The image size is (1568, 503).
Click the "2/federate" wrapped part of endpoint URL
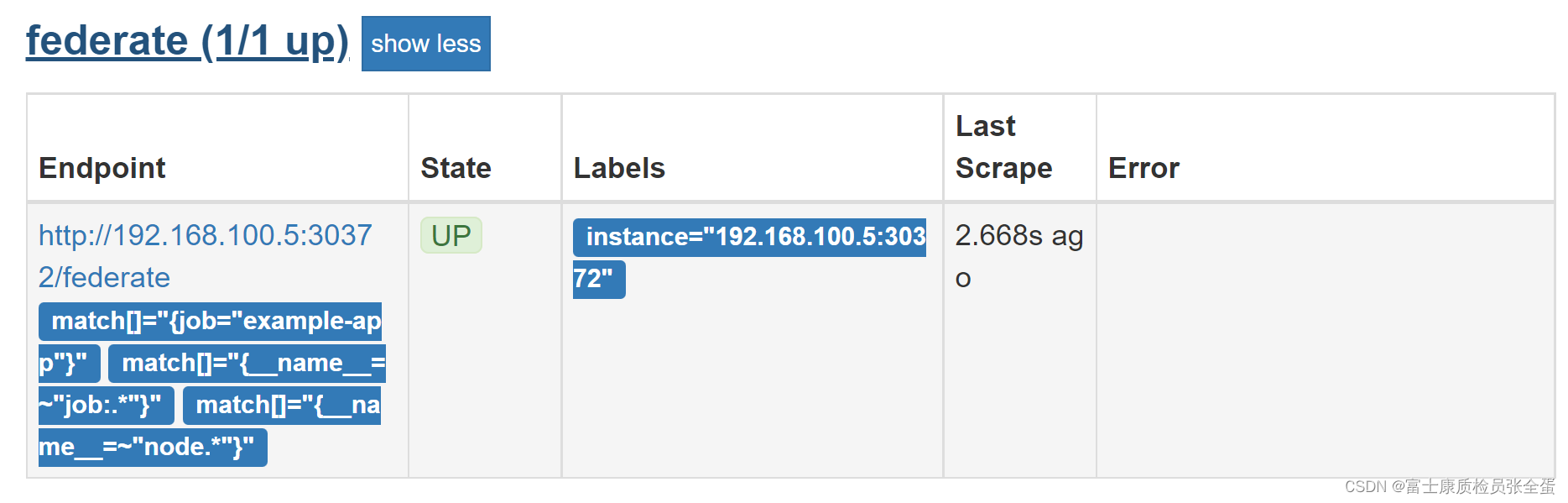[104, 278]
